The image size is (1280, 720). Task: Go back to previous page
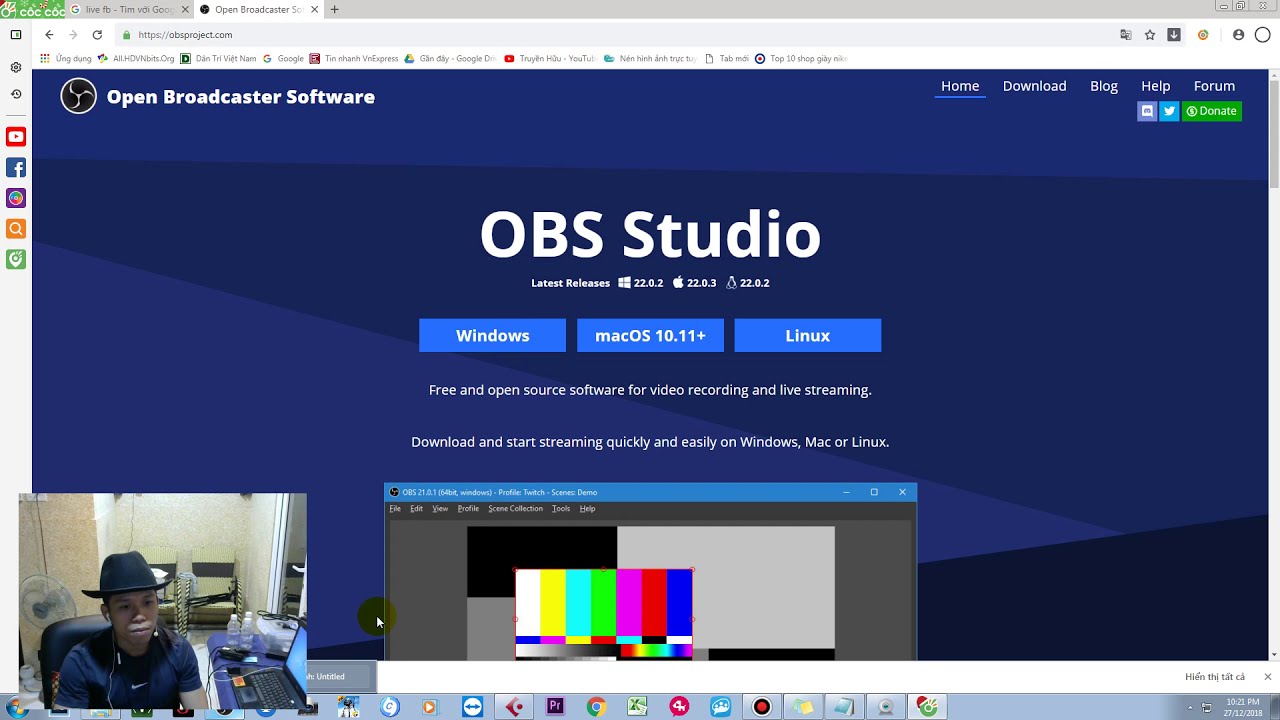(49, 34)
